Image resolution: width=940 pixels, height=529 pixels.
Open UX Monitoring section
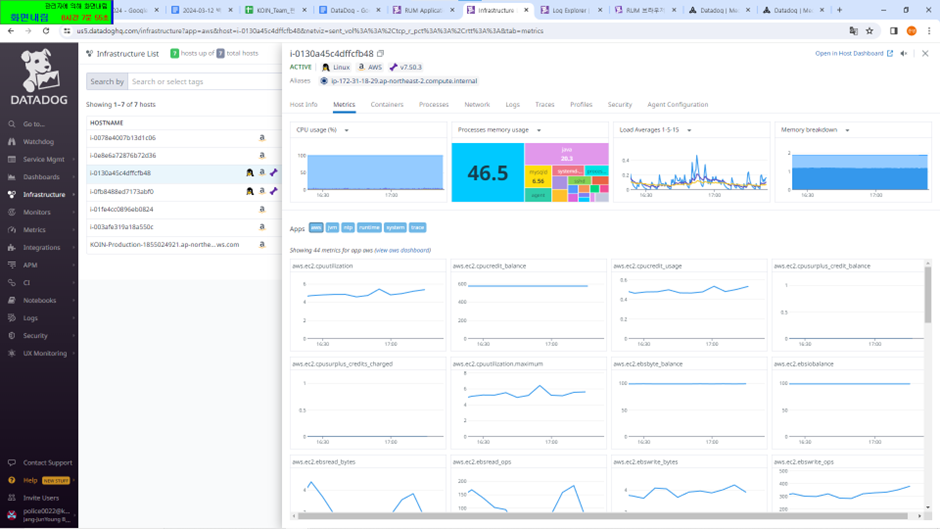coord(44,353)
